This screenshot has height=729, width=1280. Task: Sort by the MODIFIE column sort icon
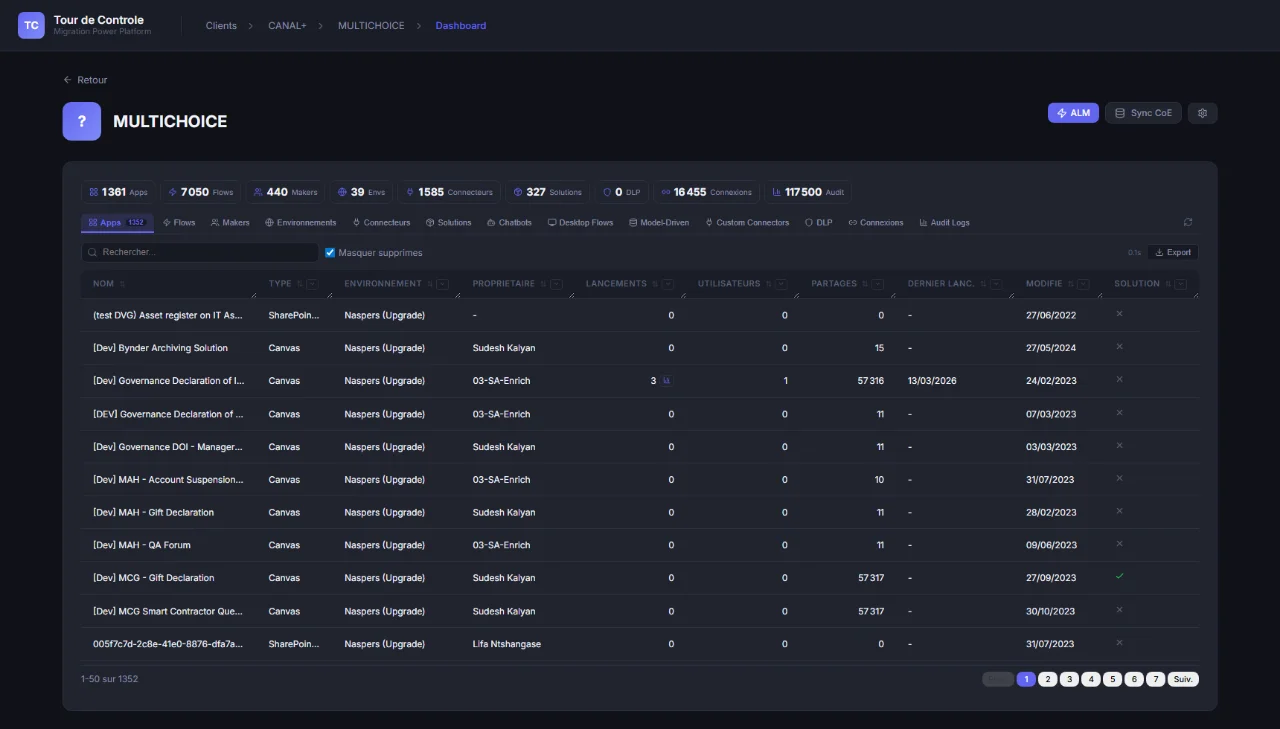pyautogui.click(x=1071, y=284)
